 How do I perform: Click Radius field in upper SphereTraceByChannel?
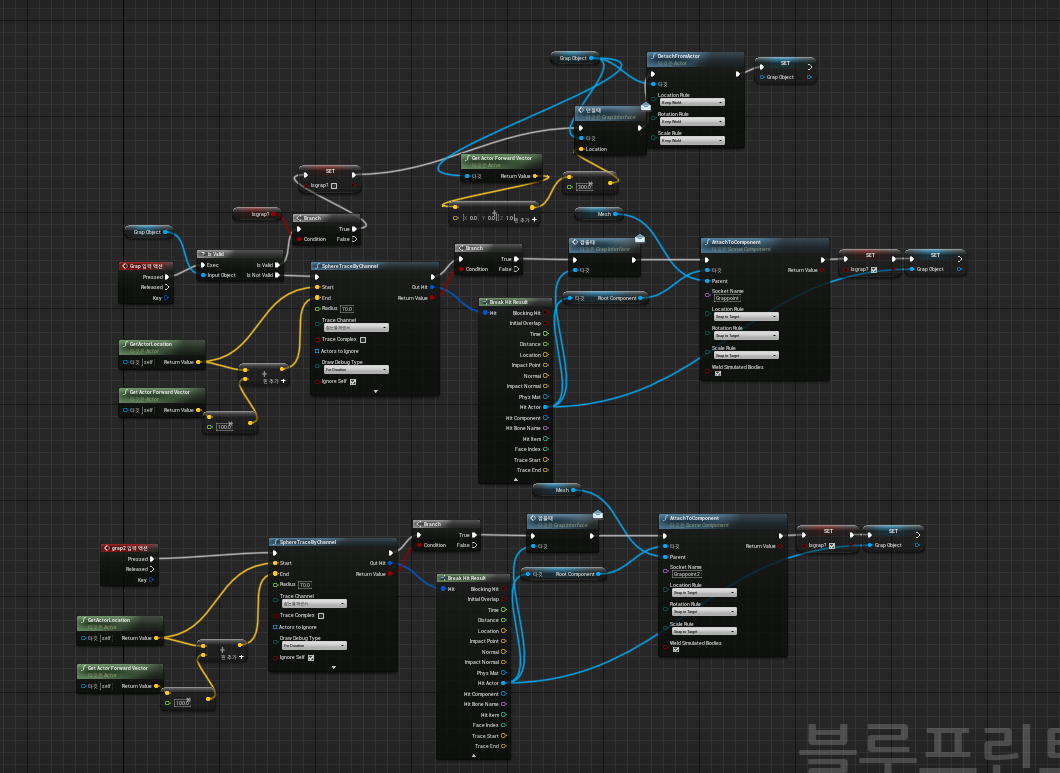(x=347, y=308)
